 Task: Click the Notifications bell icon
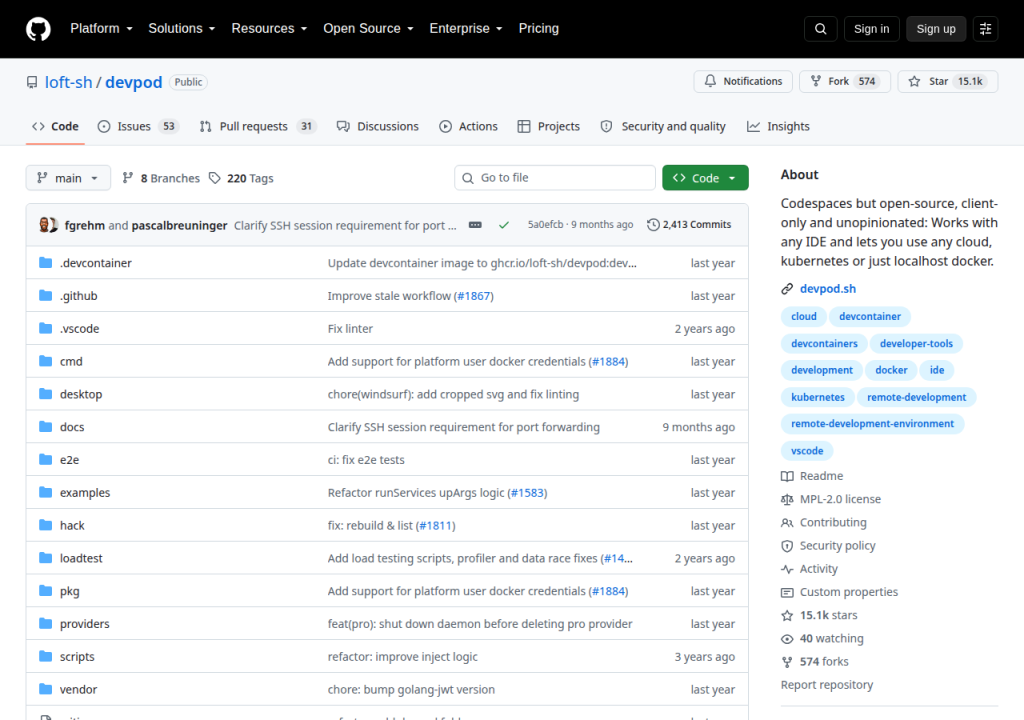tap(710, 81)
